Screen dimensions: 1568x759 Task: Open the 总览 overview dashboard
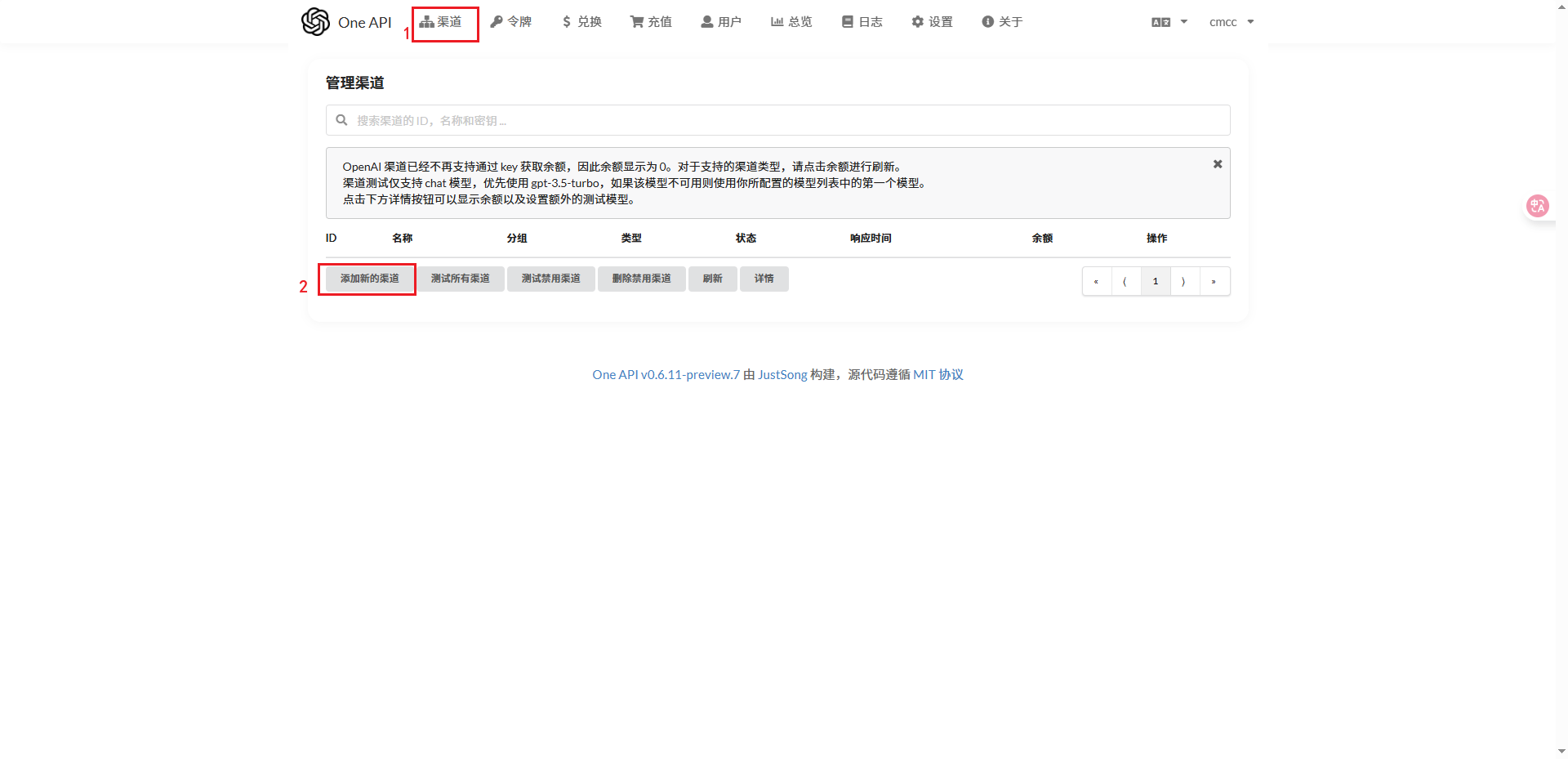click(x=791, y=22)
